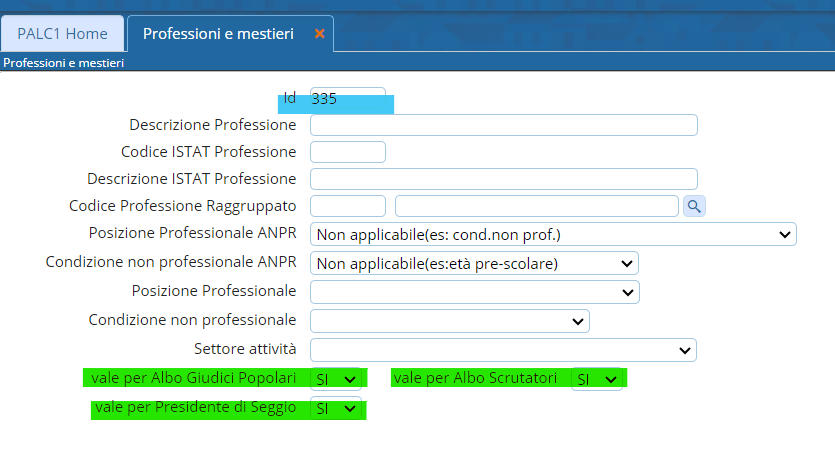Click the vale per Presidente di Seggio label
The width and height of the screenshot is (835, 467).
(x=194, y=408)
